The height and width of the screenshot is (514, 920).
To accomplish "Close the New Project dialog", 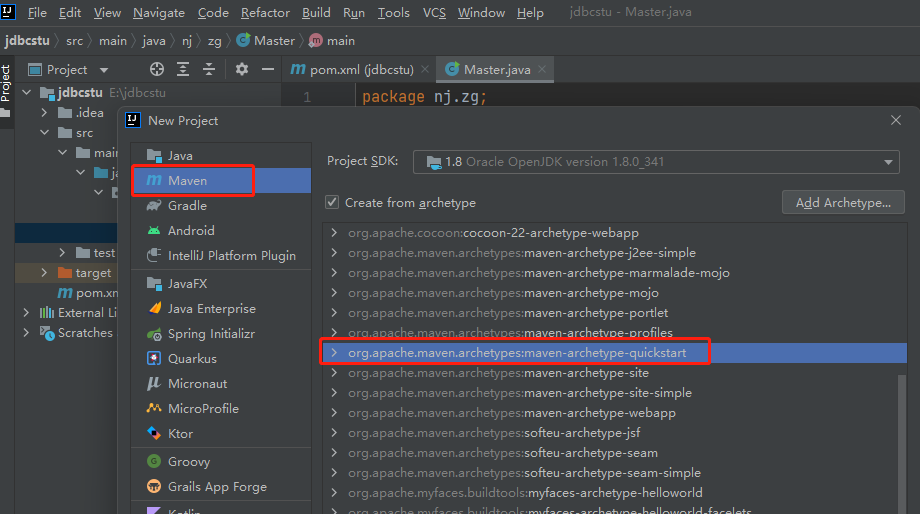I will [896, 120].
